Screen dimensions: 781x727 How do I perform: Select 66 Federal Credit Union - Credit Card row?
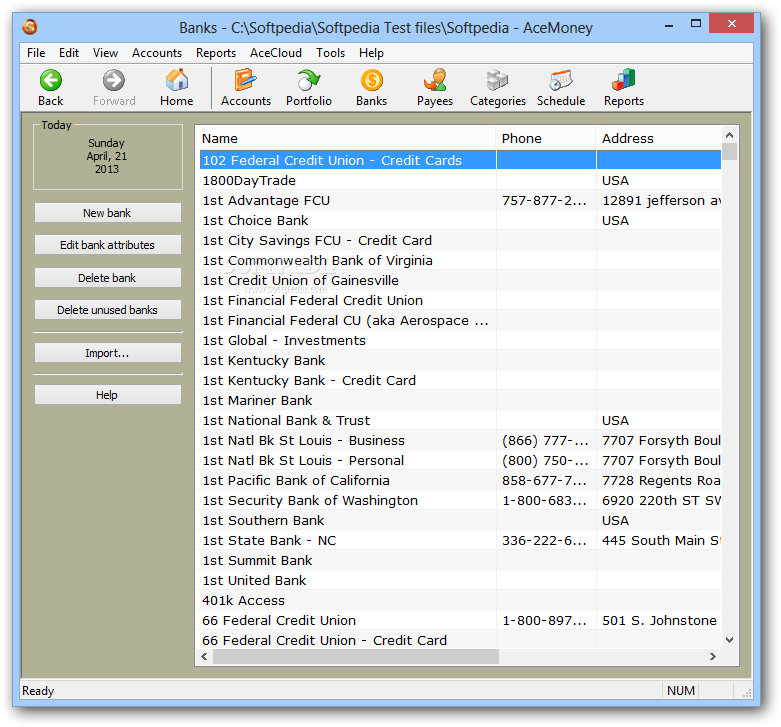coord(459,640)
